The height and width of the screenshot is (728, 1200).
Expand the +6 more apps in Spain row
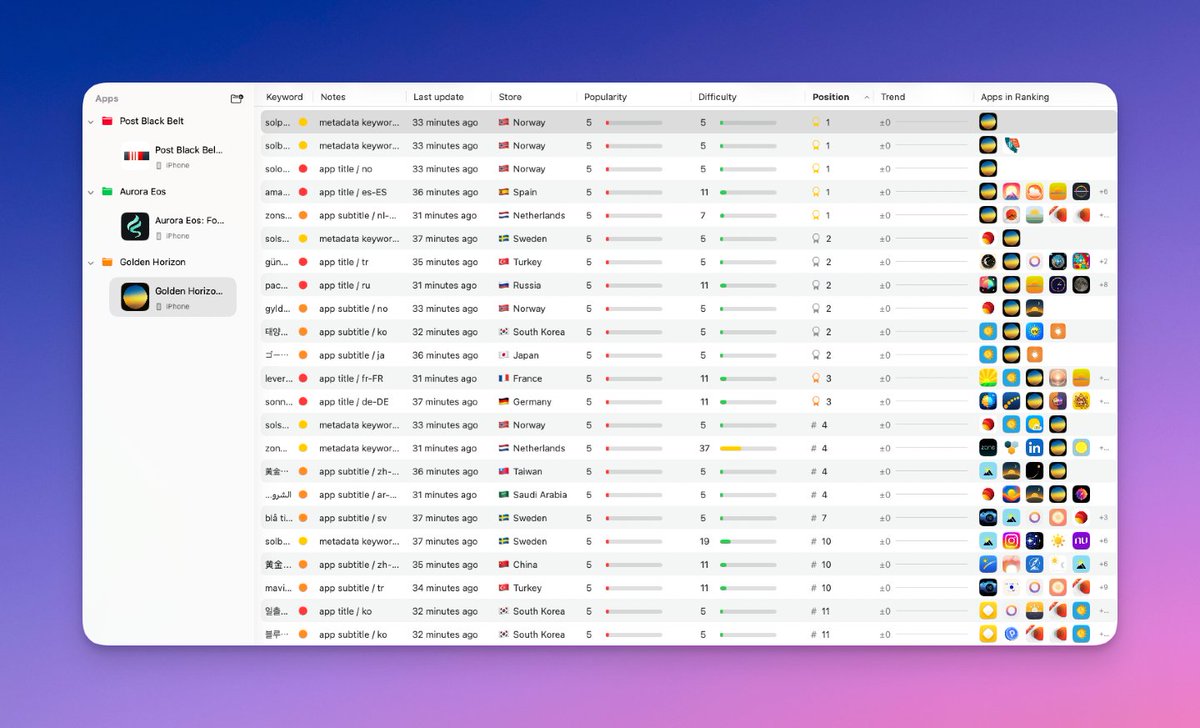pos(1103,192)
